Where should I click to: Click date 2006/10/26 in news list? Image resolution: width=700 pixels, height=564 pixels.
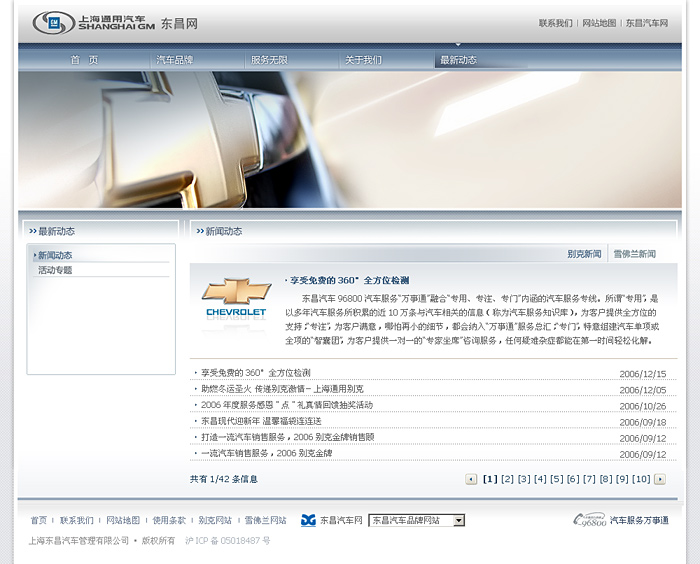point(643,406)
